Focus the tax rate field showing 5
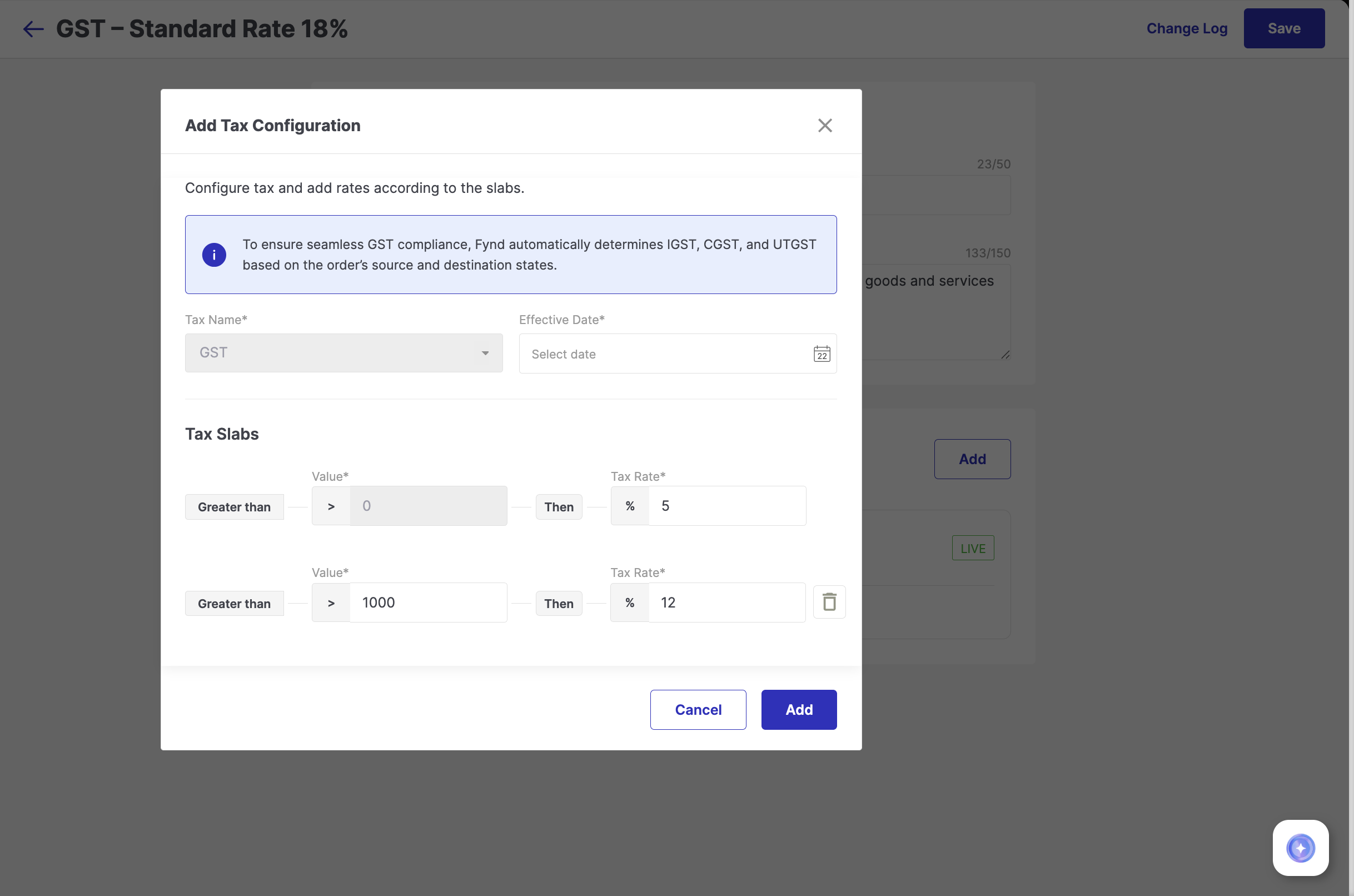The height and width of the screenshot is (896, 1354). [x=726, y=506]
